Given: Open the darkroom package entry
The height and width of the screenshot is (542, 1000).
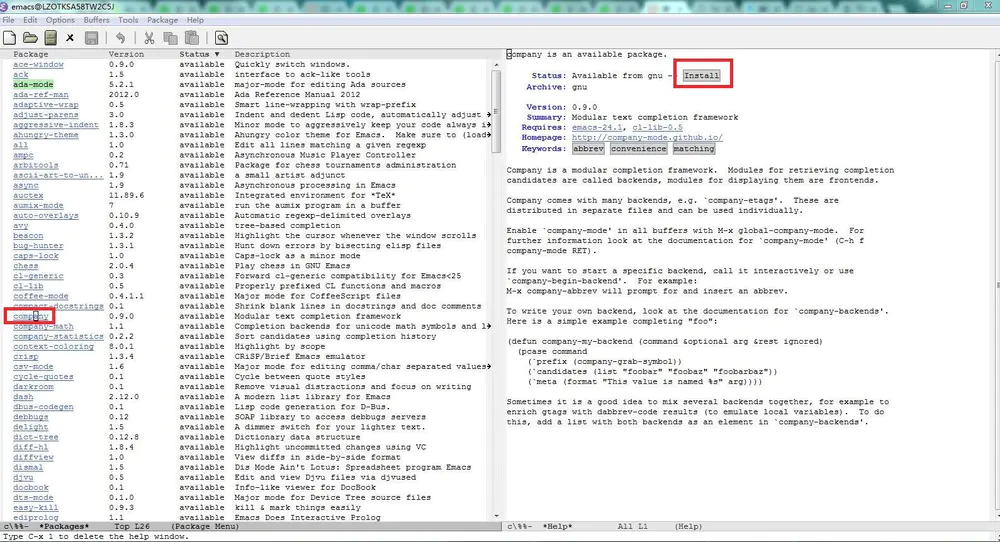Looking at the screenshot, I should (x=33, y=387).
